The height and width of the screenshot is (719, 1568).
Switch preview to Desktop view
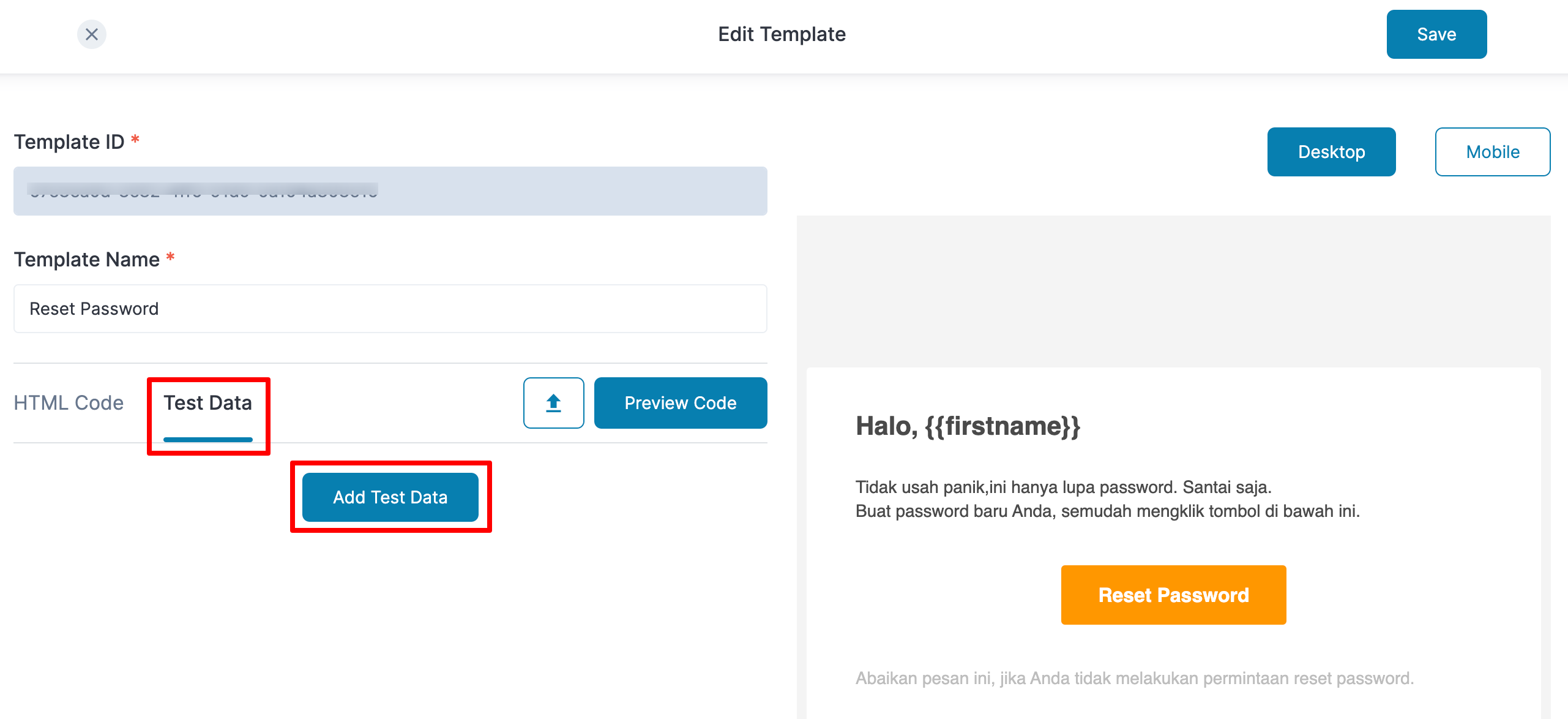[x=1331, y=152]
